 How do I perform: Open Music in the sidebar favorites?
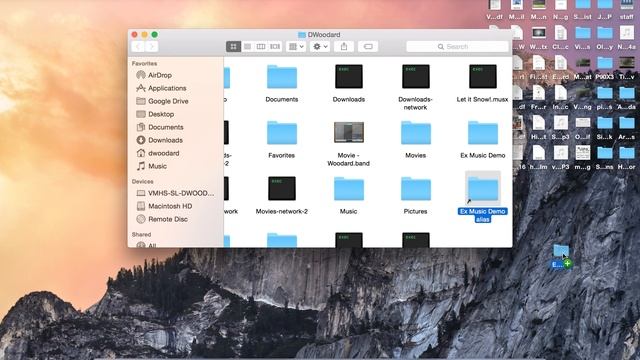point(157,167)
